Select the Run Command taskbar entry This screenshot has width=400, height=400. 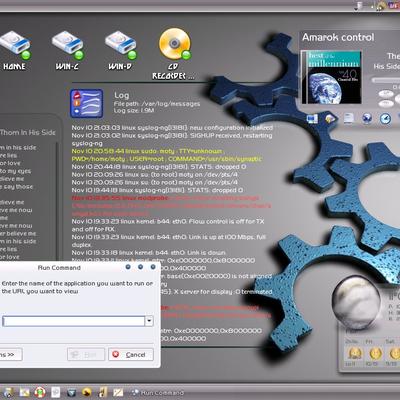coord(158,393)
